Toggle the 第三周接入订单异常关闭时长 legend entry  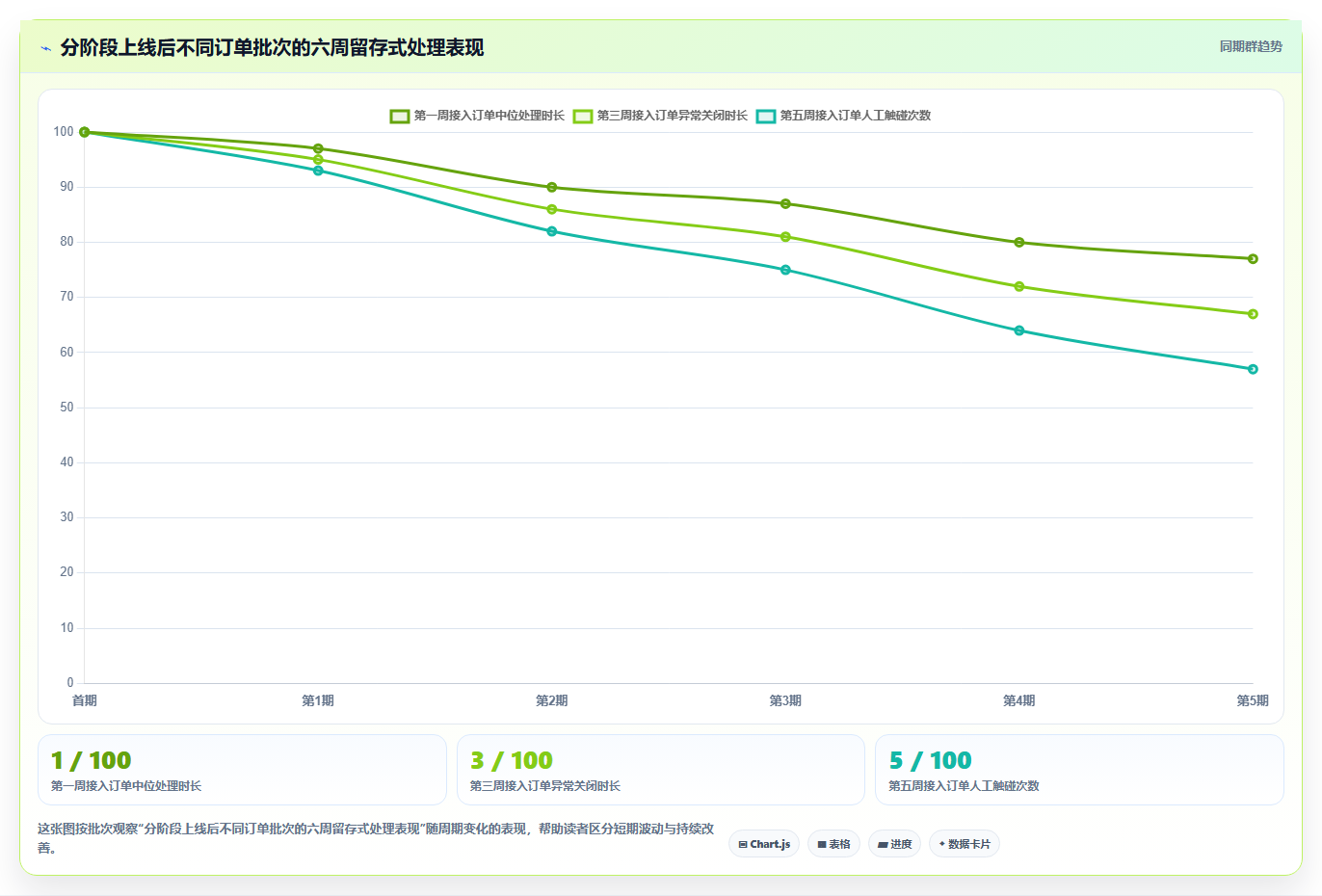point(660,116)
